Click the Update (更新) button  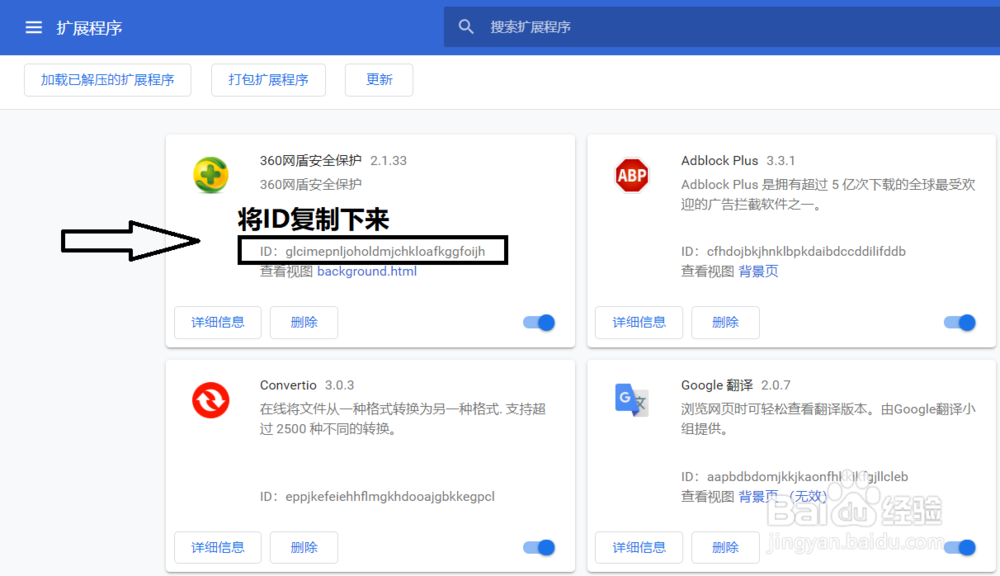[x=379, y=80]
